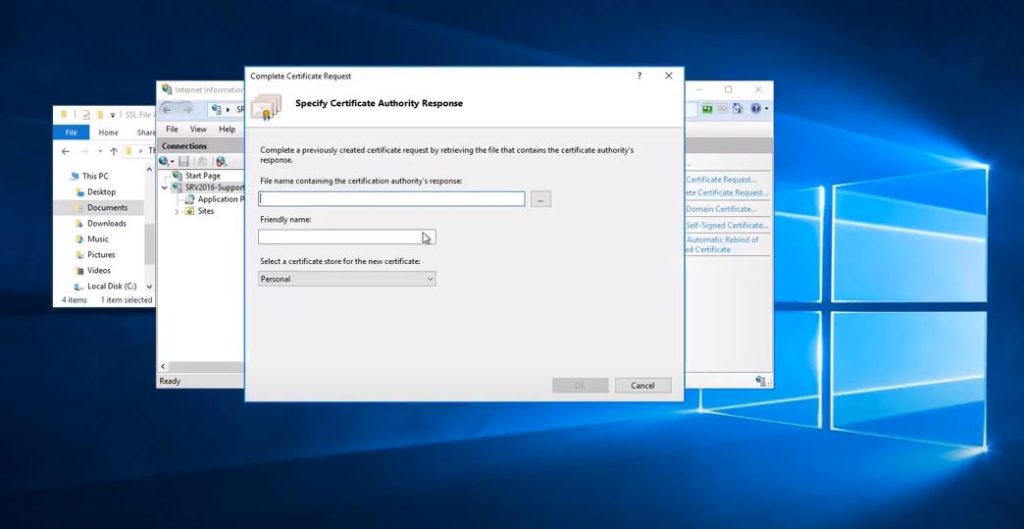Click the Connections up-level icon

(x=202, y=161)
